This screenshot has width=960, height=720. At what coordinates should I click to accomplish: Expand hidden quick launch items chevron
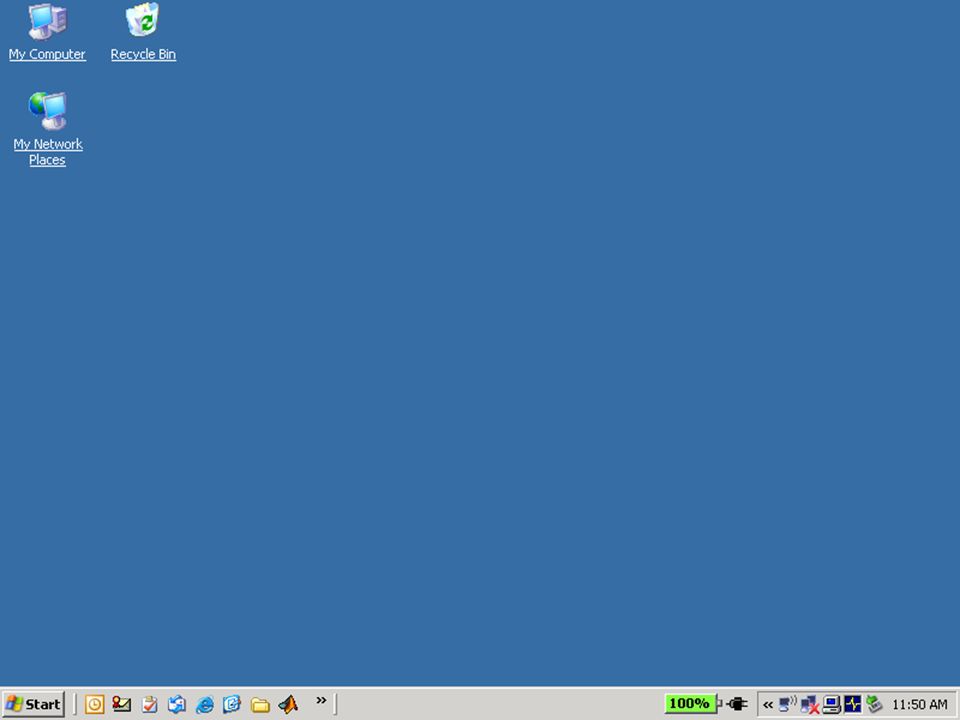[321, 700]
